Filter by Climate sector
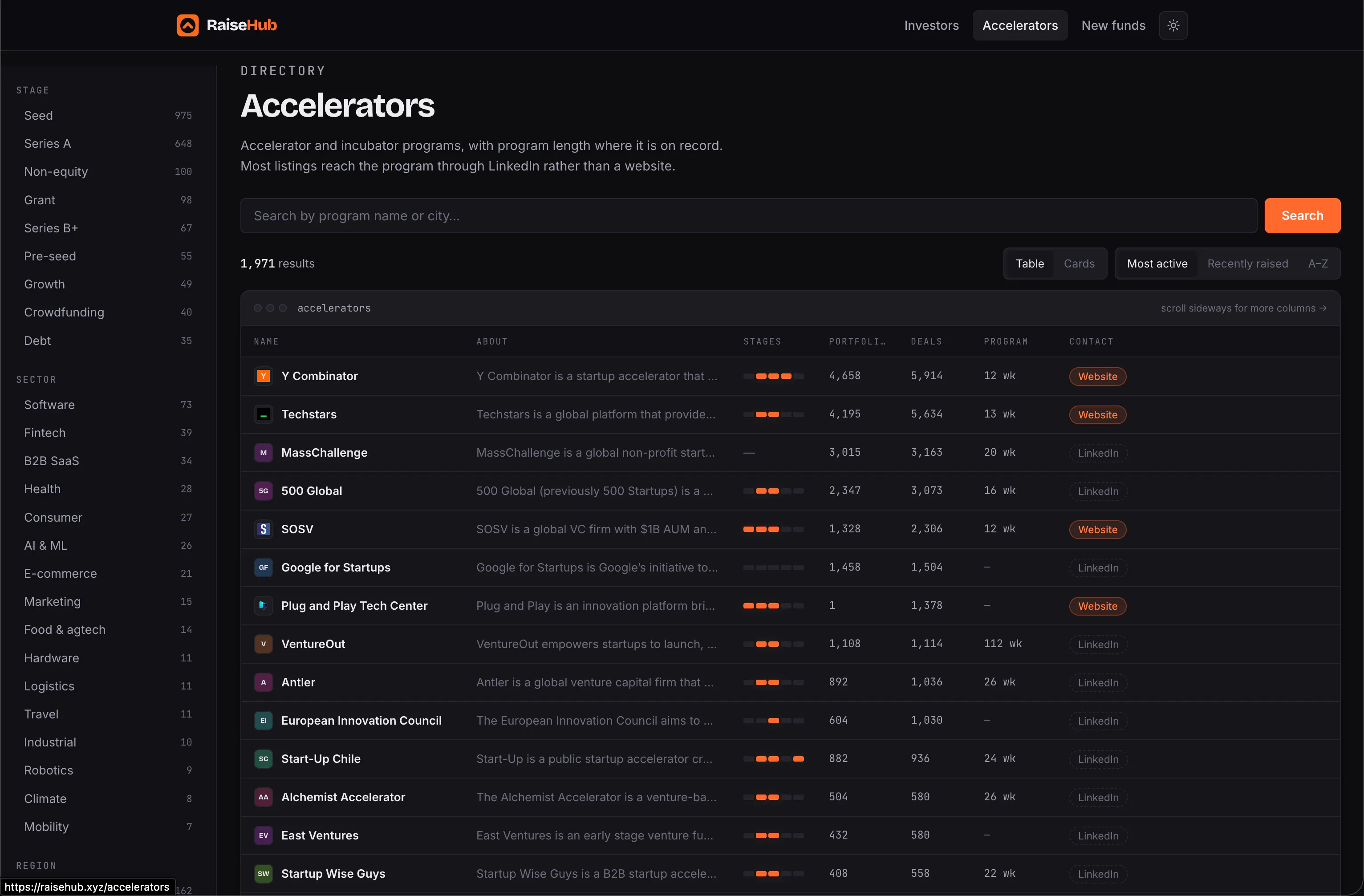The height and width of the screenshot is (896, 1364). [108, 799]
